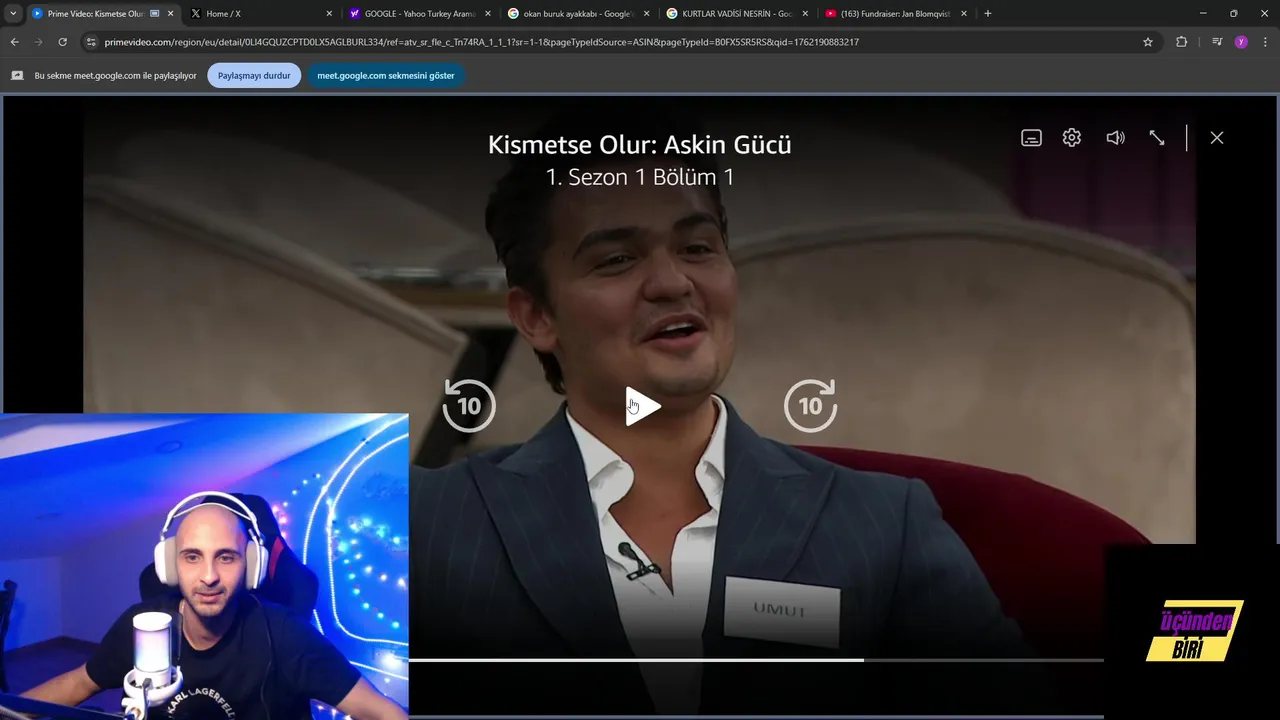Screen dimensions: 1280x720
Task: Click the primevideo.com address bar
Action: (482, 42)
